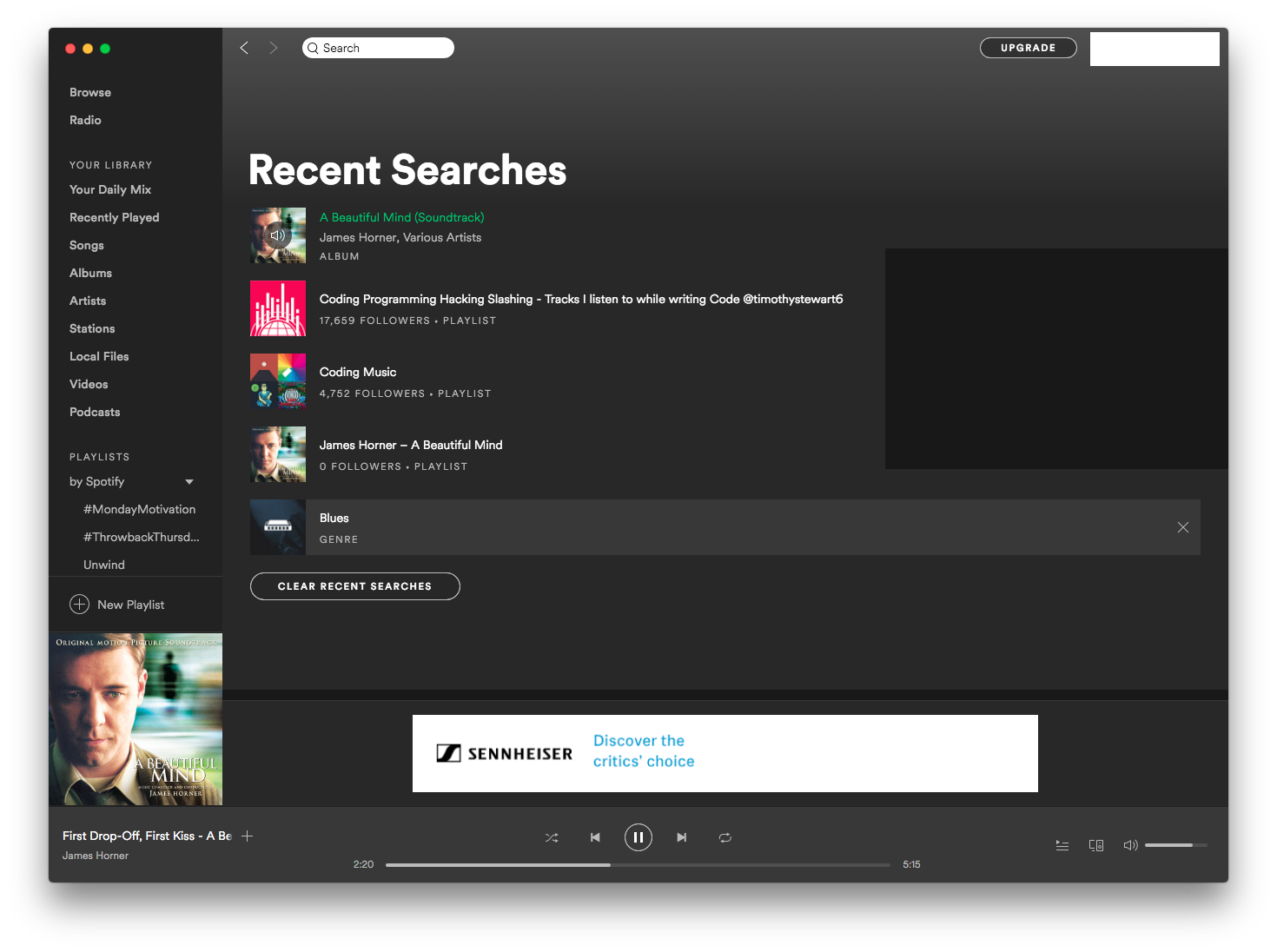This screenshot has width=1277, height=952.
Task: Open James Horner artist link in search result
Action: [359, 237]
